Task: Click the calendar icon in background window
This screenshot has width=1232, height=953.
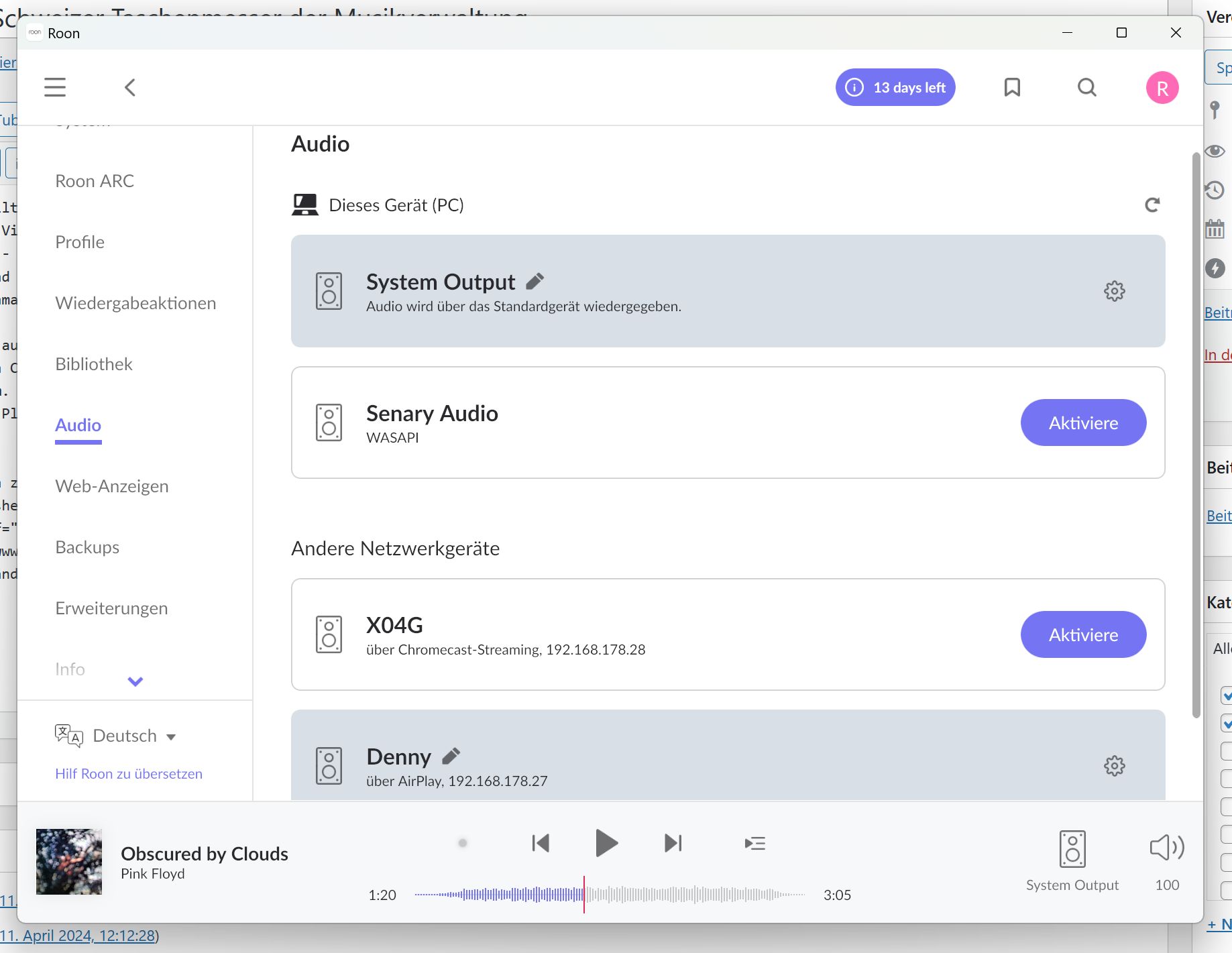Action: pos(1215,229)
